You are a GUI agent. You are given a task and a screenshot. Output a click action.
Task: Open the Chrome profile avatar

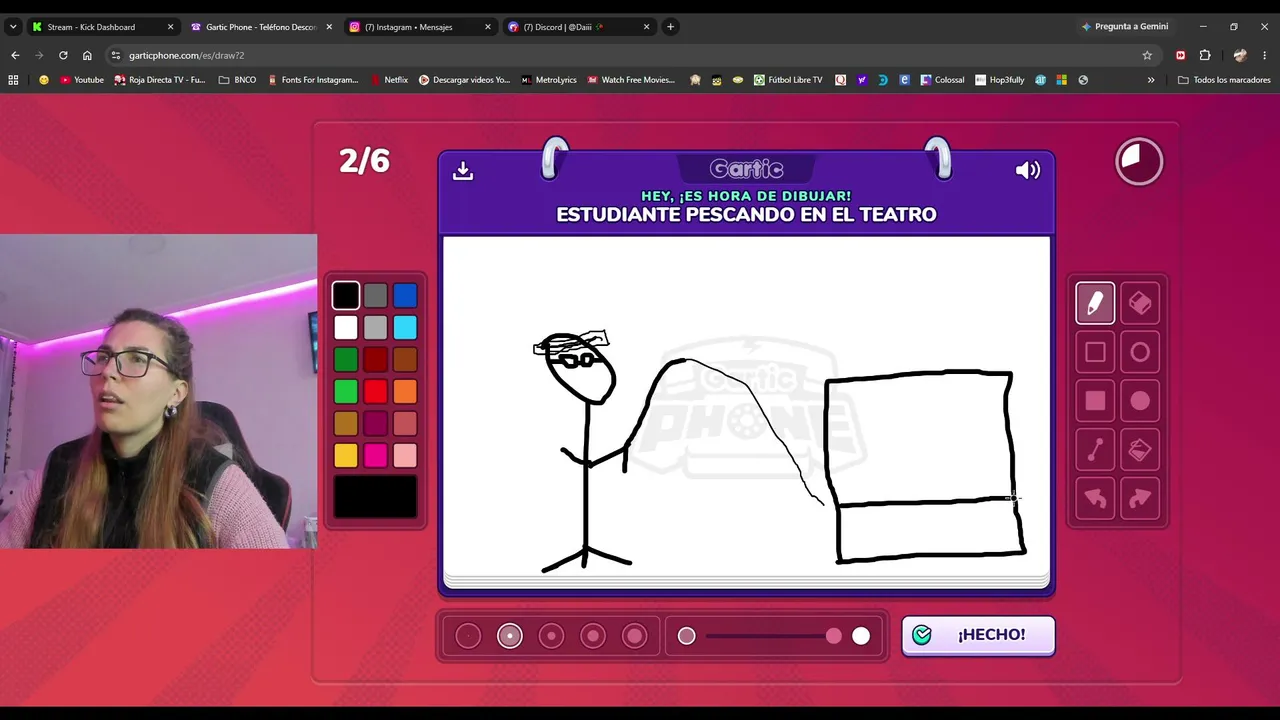coord(1240,55)
